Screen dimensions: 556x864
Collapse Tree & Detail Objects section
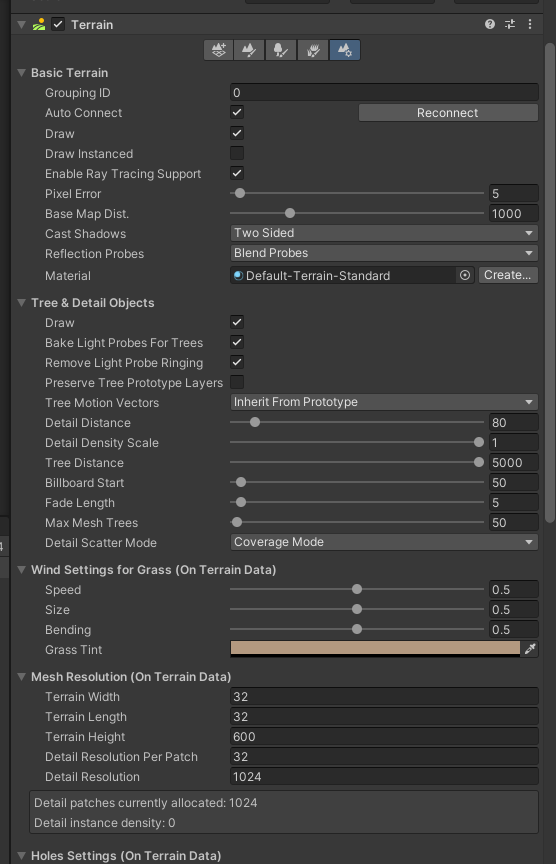pos(21,303)
